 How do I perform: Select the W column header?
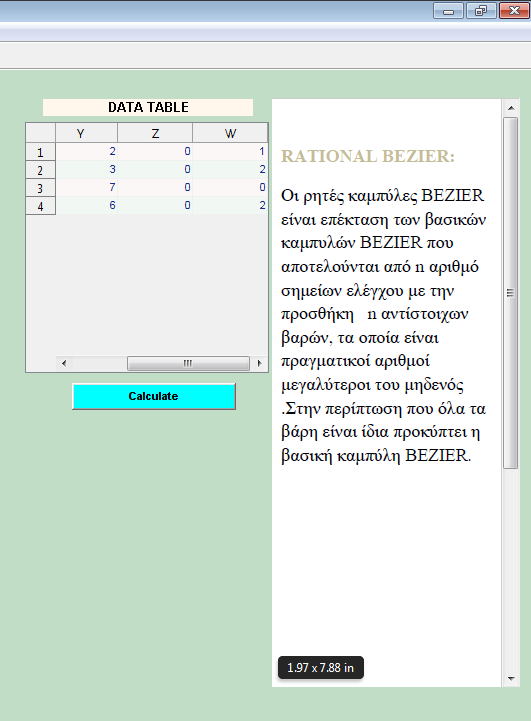pyautogui.click(x=230, y=133)
